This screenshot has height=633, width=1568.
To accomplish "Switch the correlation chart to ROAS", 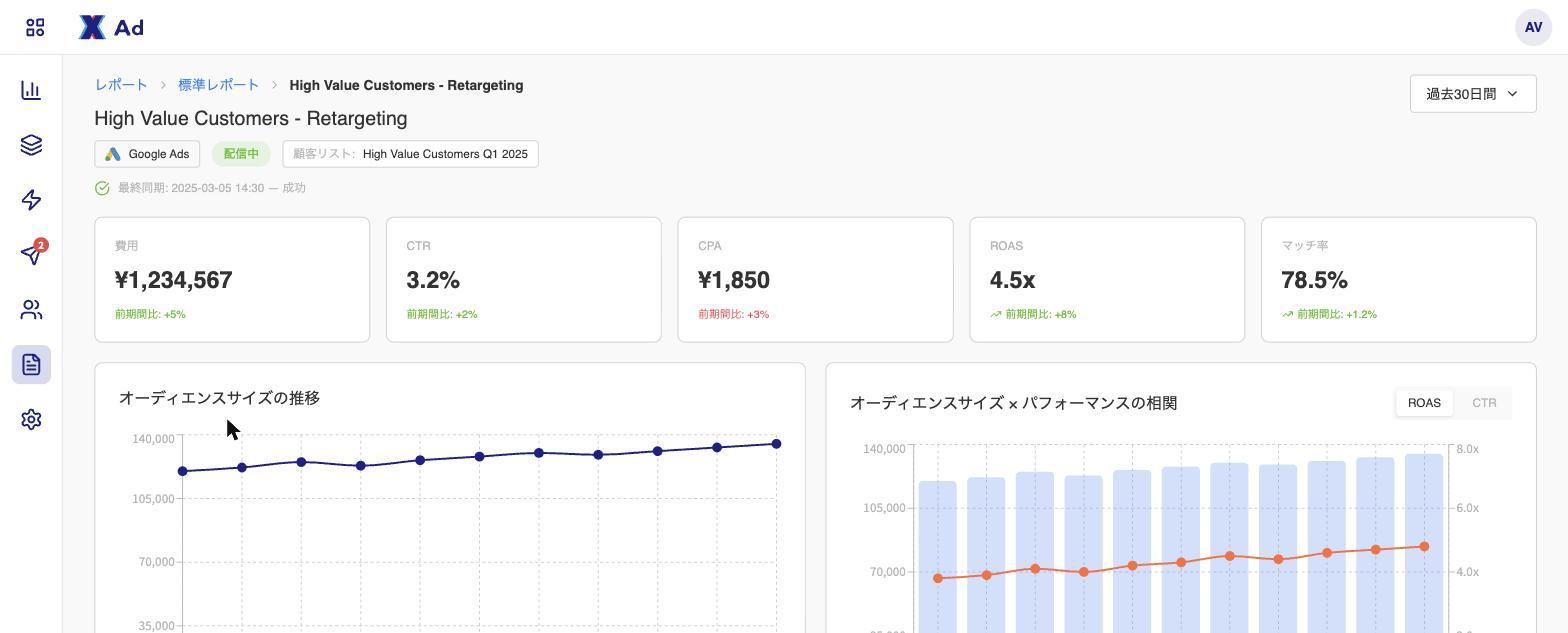I will click(1424, 403).
